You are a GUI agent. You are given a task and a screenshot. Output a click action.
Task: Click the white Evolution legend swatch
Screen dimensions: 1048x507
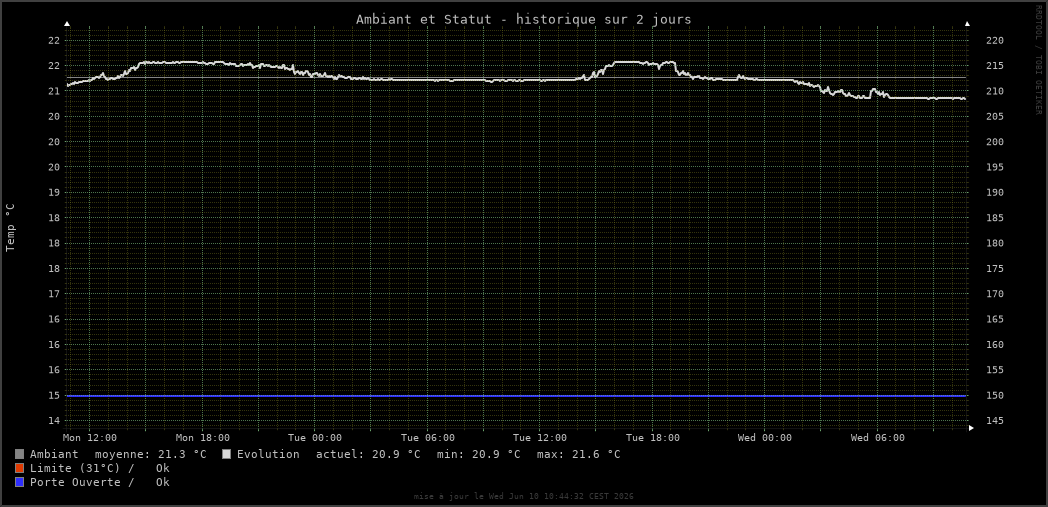coord(226,454)
